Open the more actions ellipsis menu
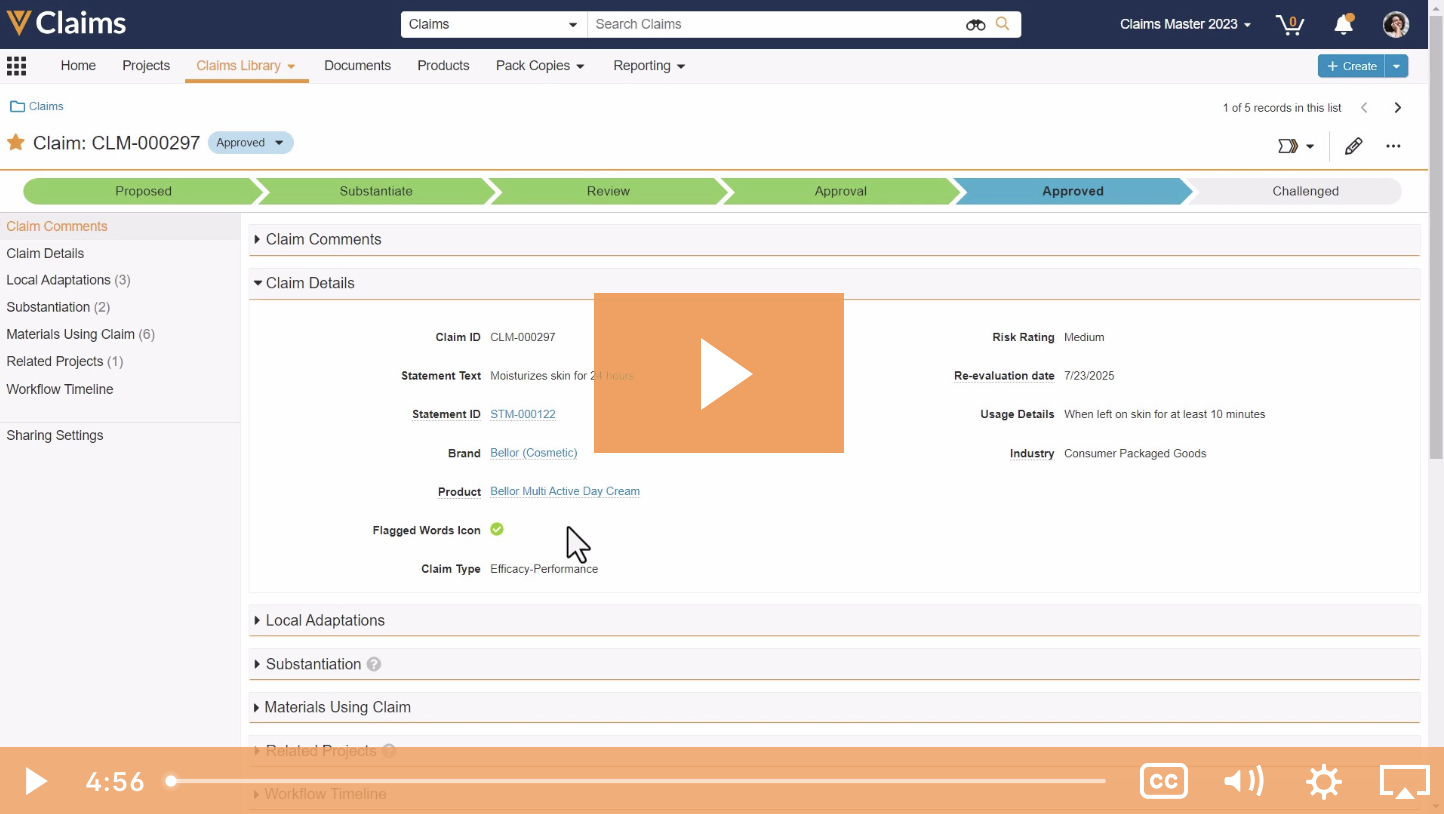 1393,146
